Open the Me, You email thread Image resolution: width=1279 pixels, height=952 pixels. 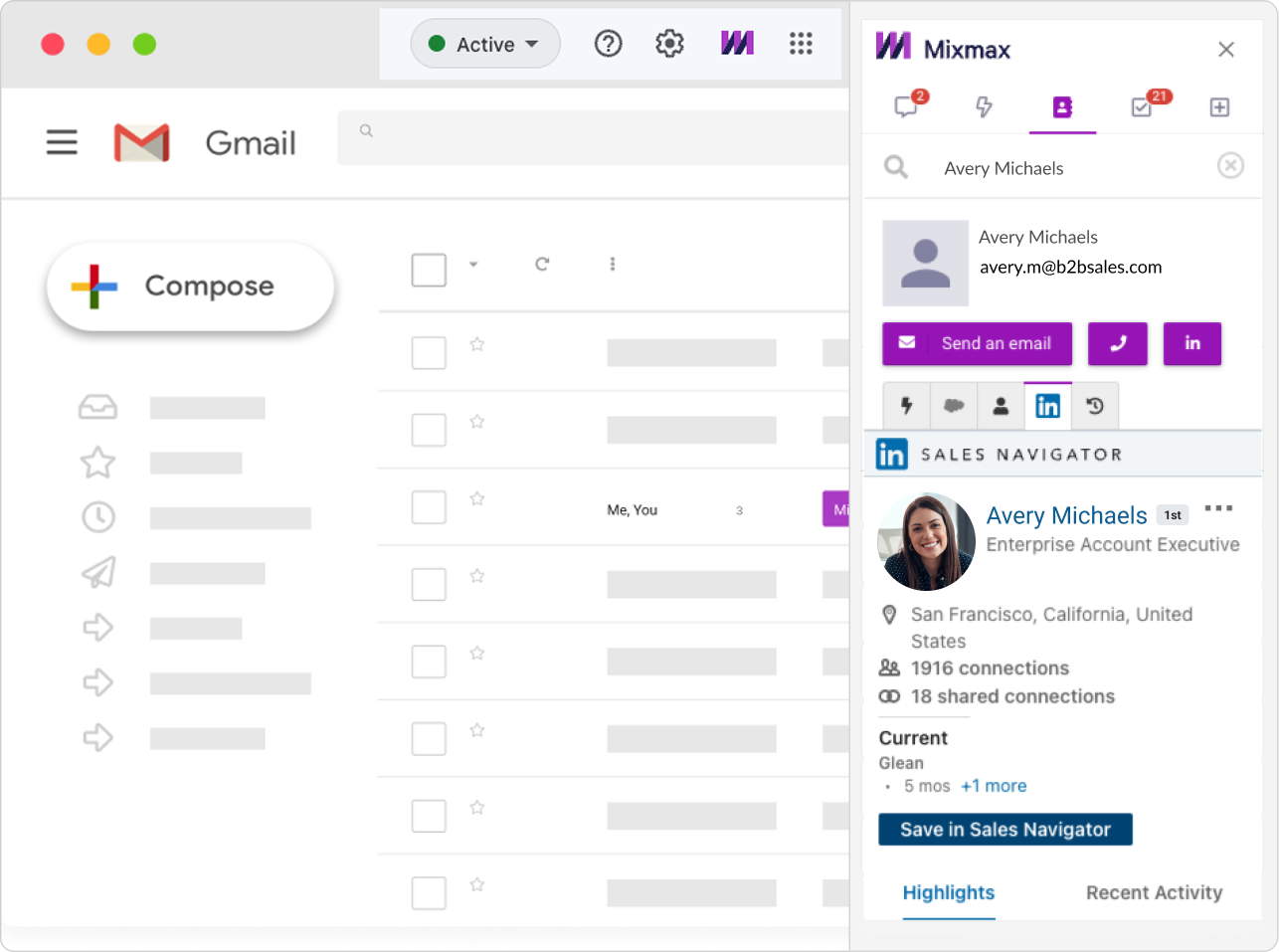tap(633, 509)
